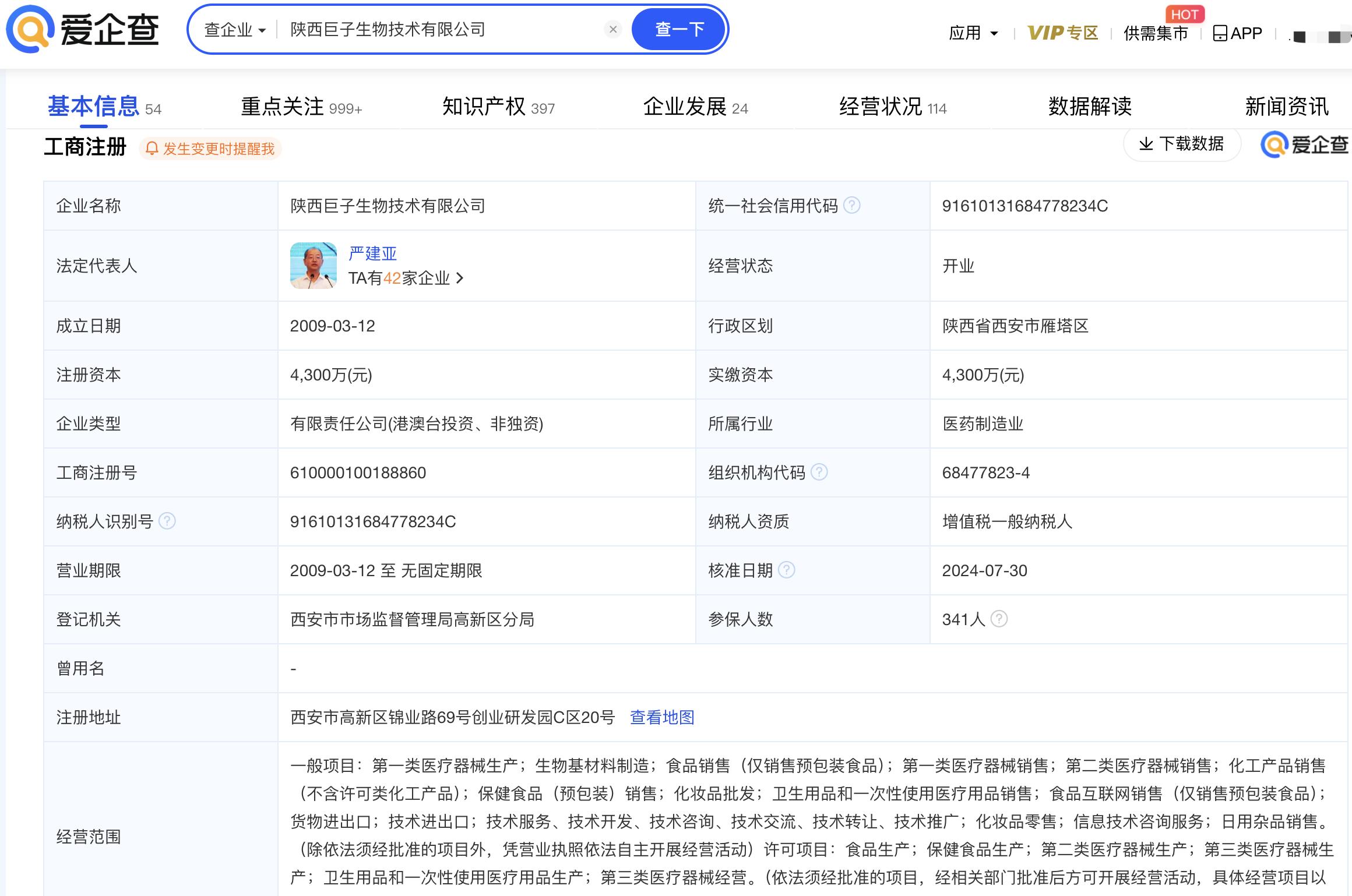Click the 所属行业 value 医药制造业
Image resolution: width=1352 pixels, height=896 pixels.
983,424
